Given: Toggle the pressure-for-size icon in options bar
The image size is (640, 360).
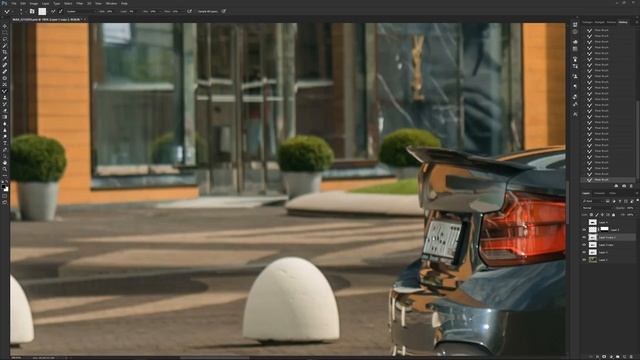Looking at the screenshot, I should tap(224, 11).
